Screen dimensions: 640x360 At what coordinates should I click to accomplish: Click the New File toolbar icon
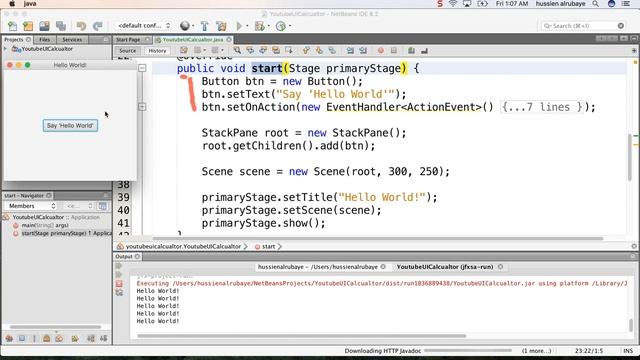tap(13, 26)
